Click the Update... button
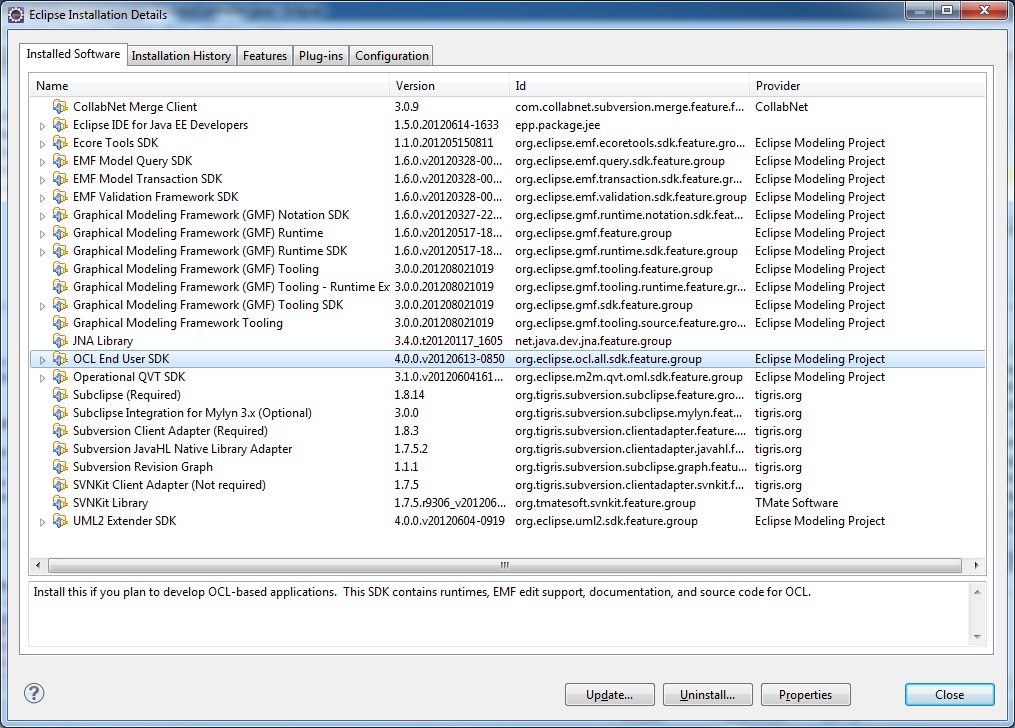The height and width of the screenshot is (728, 1015). (610, 694)
